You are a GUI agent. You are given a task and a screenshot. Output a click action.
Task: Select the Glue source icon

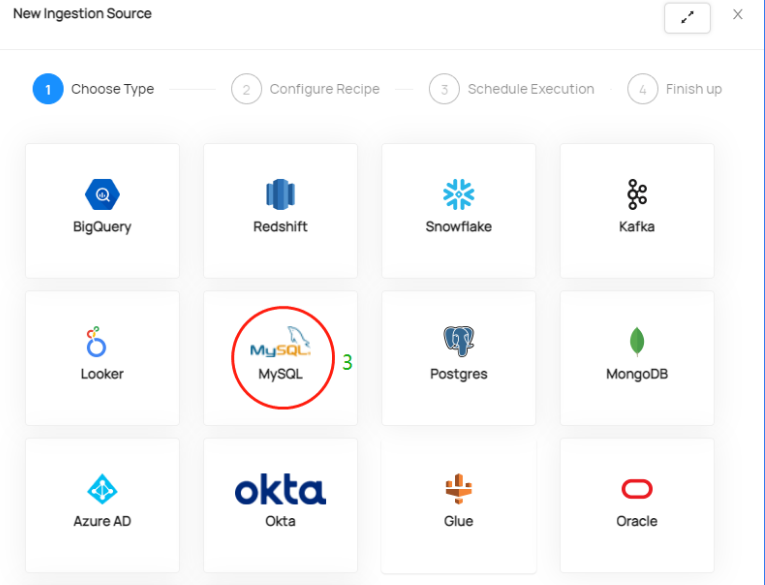(458, 489)
